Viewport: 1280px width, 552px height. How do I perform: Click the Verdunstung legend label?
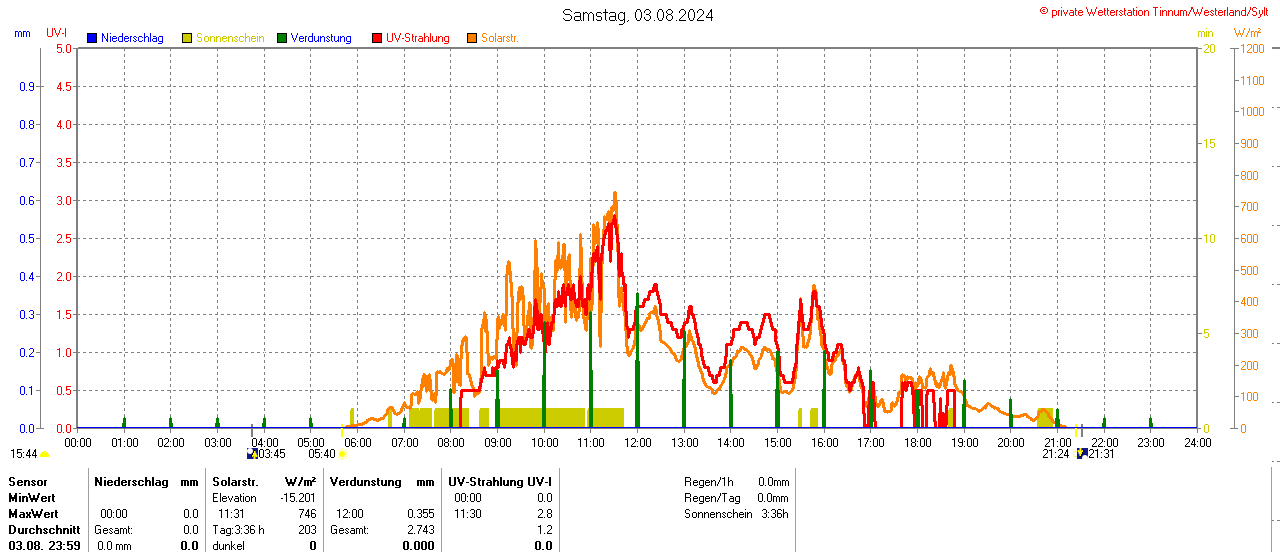321,38
